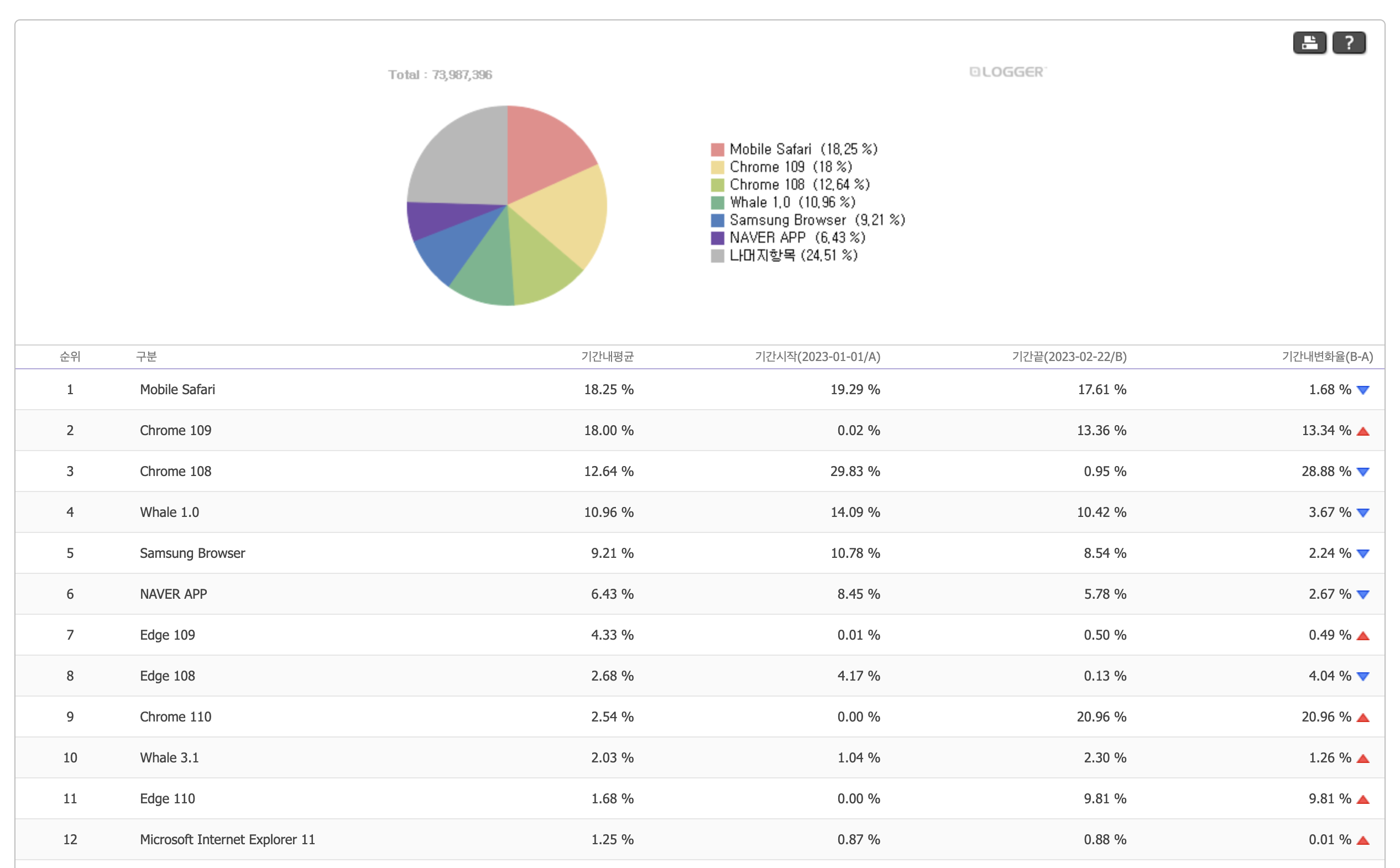The height and width of the screenshot is (868, 1400).
Task: Click the red up arrow for Chrome 109
Action: click(1363, 431)
